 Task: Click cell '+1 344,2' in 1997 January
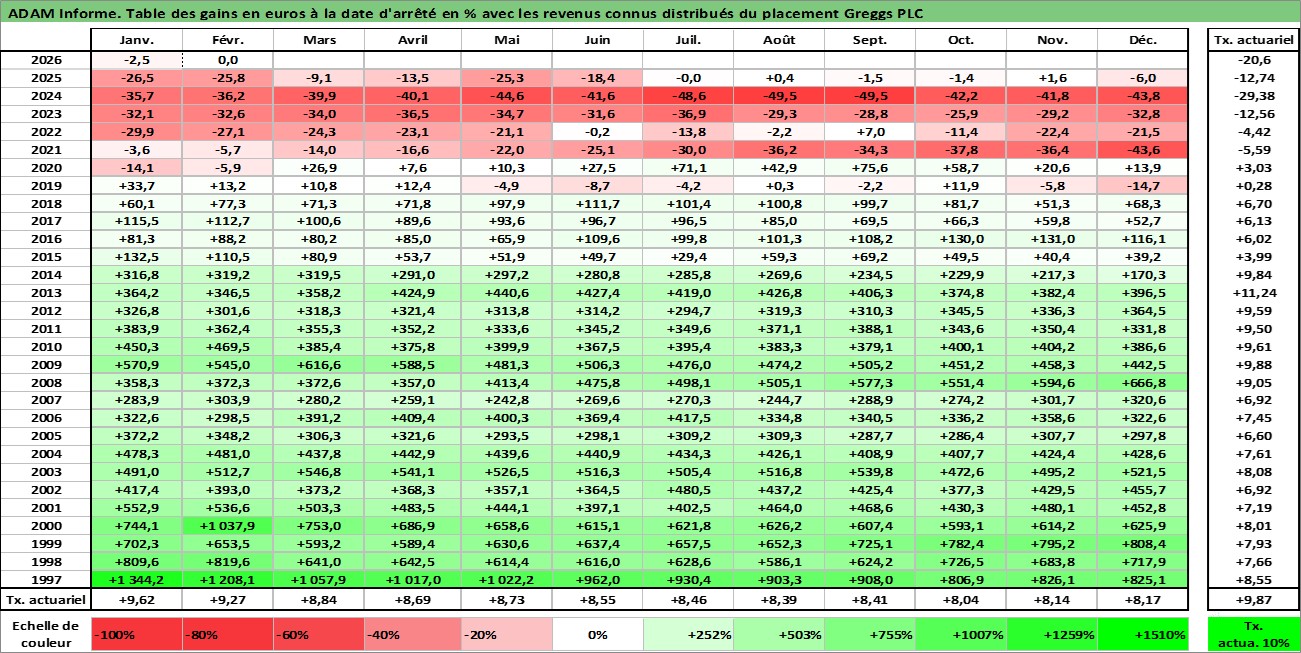pyautogui.click(x=136, y=580)
